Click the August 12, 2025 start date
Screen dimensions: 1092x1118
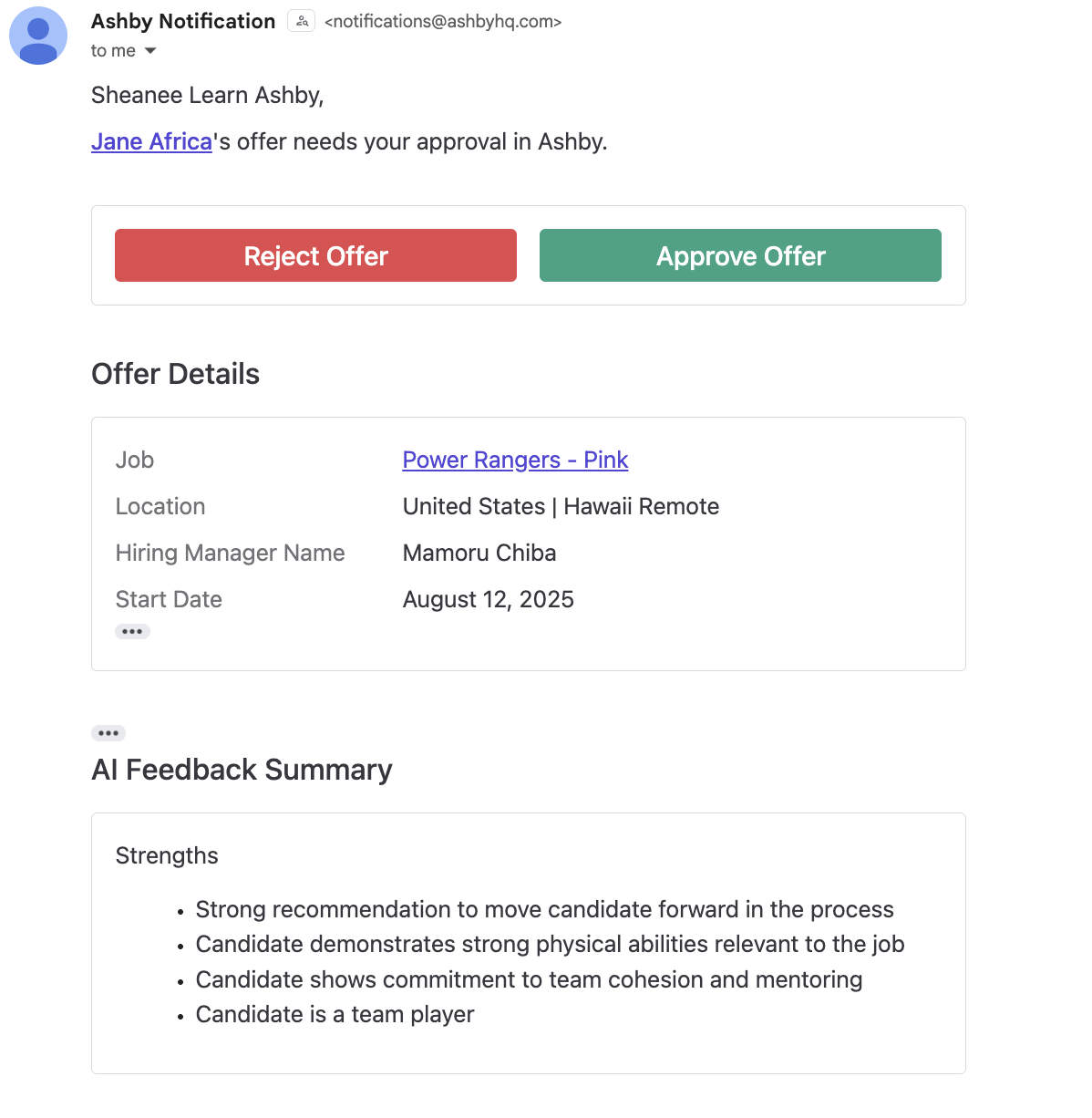[x=489, y=599]
